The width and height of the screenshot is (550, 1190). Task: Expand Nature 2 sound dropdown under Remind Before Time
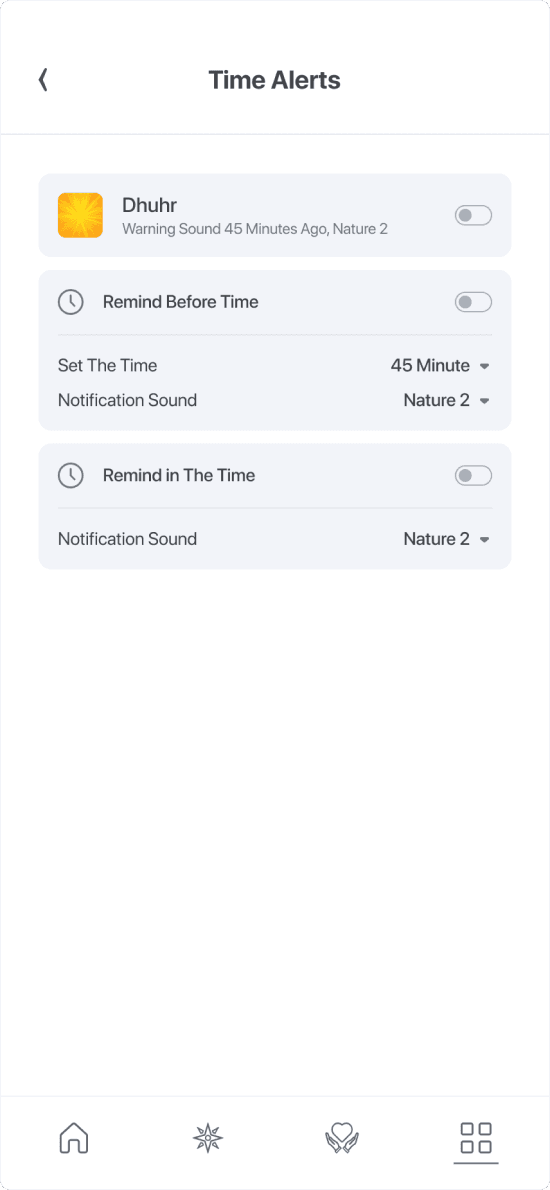(x=446, y=400)
